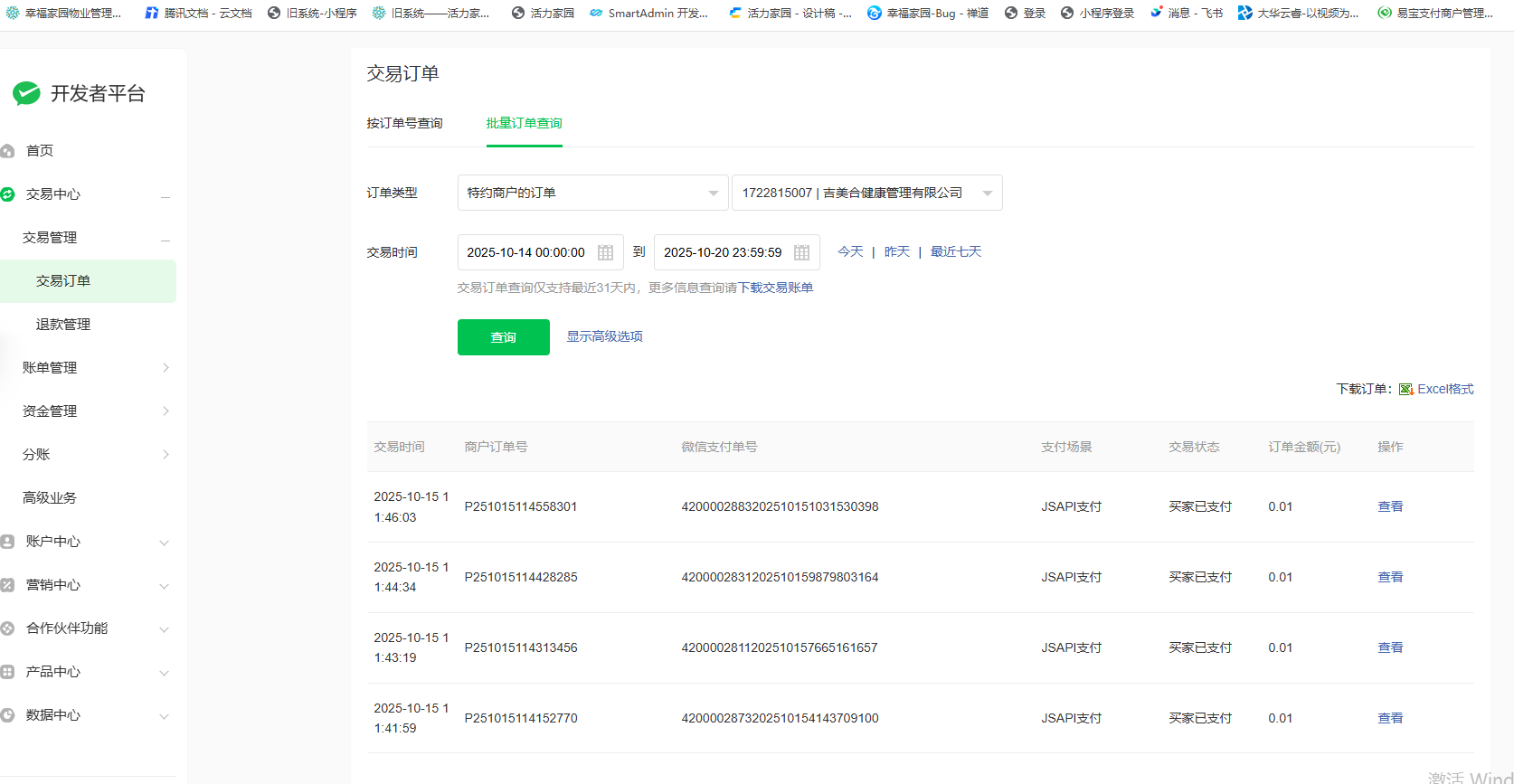Click the 营销中心 sidebar icon

[7, 585]
